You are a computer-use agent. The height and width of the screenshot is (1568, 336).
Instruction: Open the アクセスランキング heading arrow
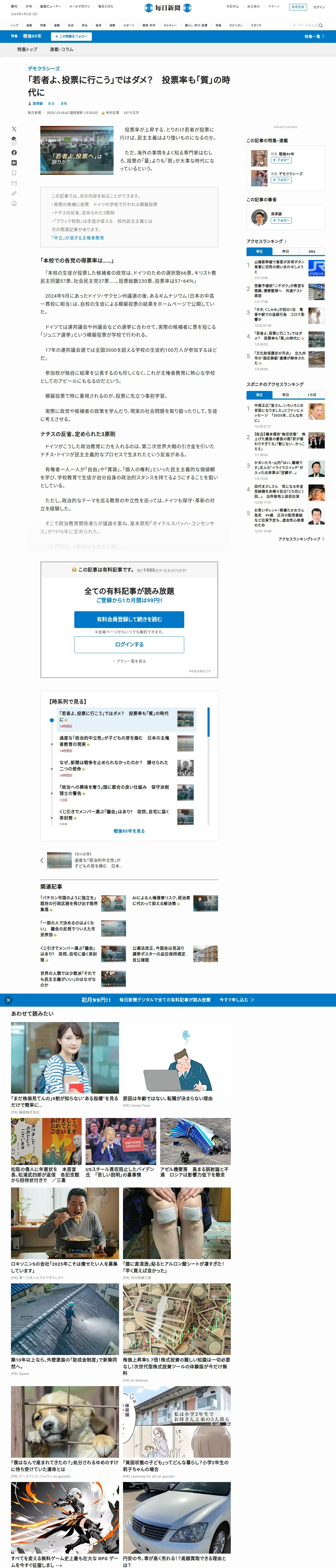tap(286, 242)
